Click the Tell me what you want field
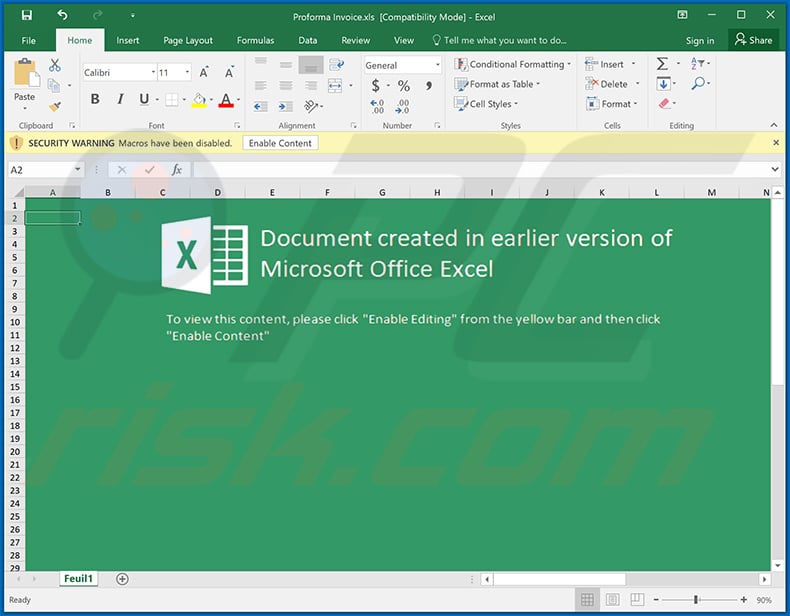 coord(500,40)
